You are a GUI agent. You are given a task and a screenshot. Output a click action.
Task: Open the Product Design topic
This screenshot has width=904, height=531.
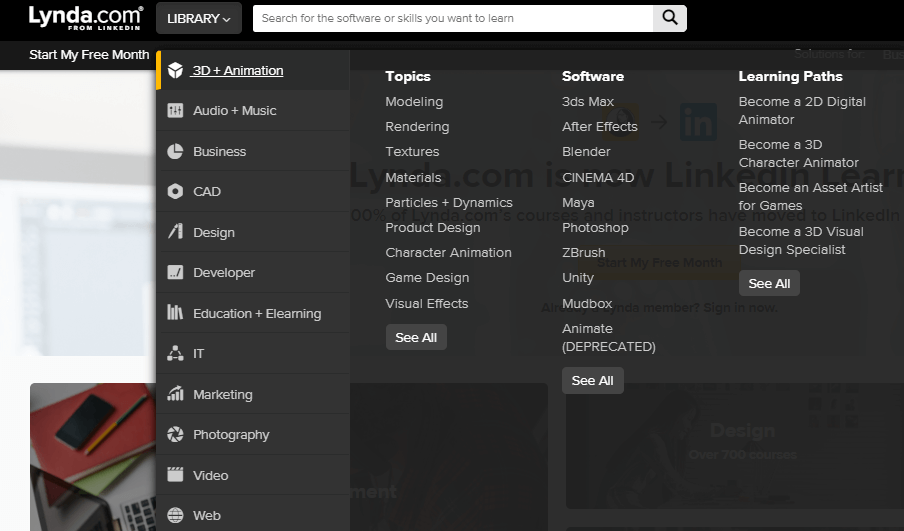432,228
